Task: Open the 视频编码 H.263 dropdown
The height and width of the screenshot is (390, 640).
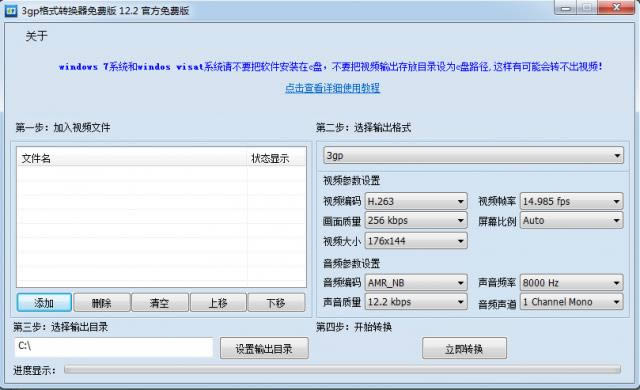Action: tap(416, 201)
